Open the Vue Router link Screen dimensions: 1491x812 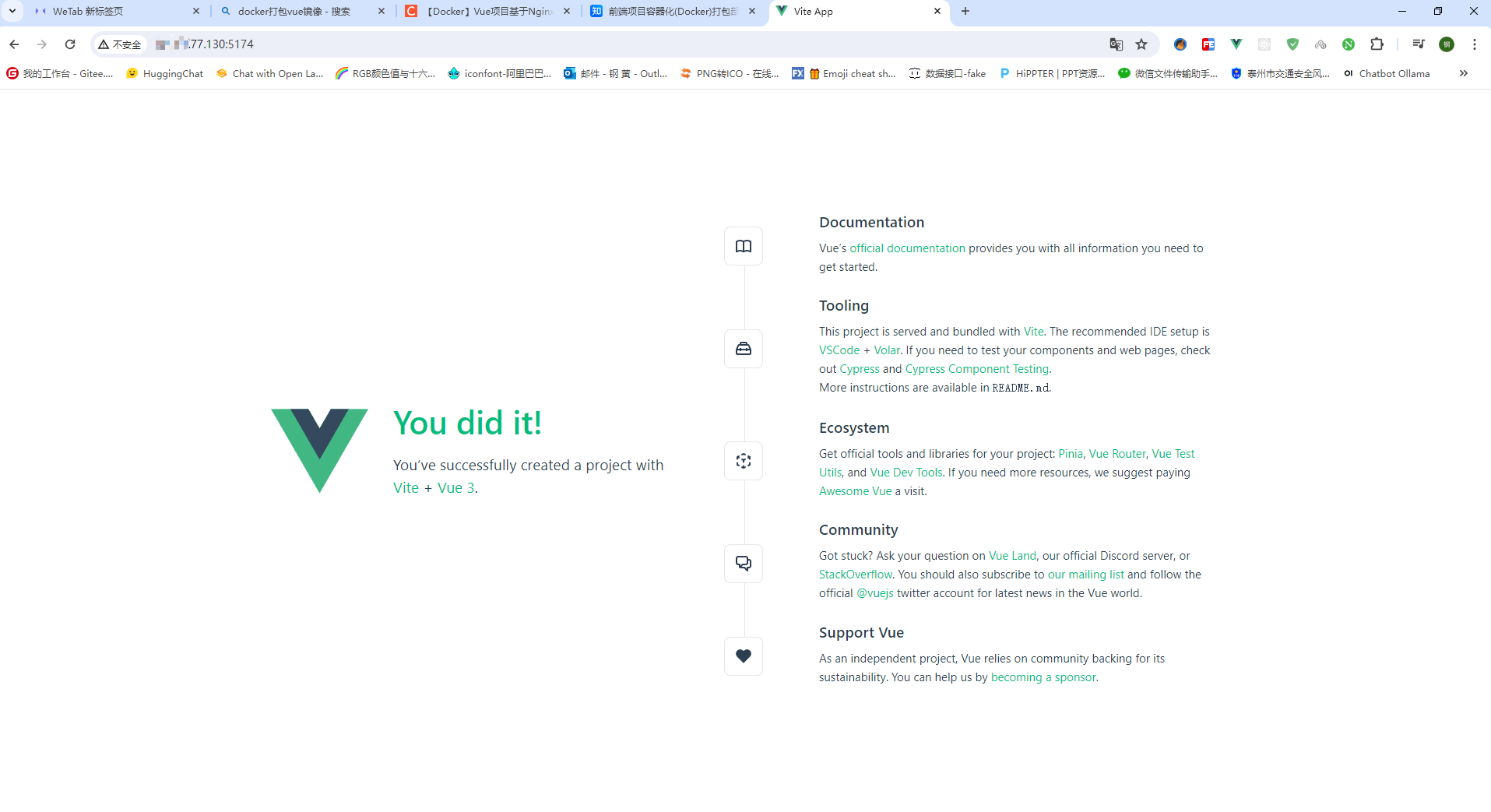(x=1117, y=454)
